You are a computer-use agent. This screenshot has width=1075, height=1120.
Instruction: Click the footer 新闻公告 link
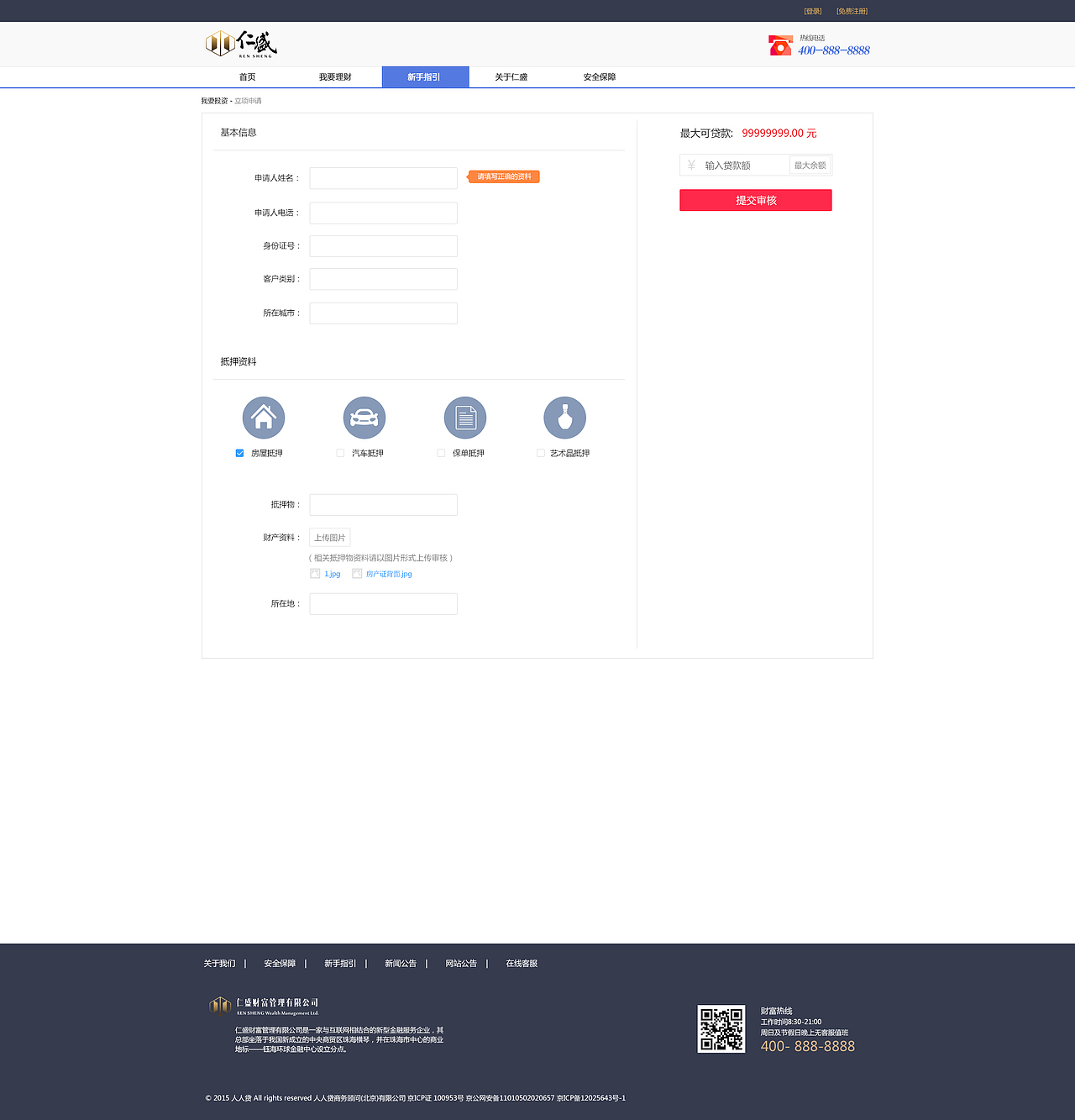[x=401, y=964]
